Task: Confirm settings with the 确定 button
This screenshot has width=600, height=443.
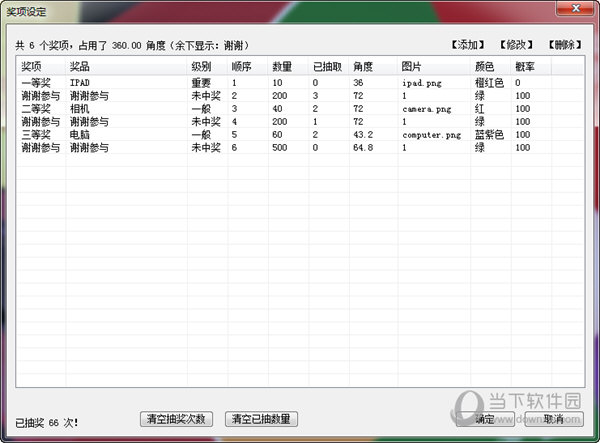Action: point(486,419)
